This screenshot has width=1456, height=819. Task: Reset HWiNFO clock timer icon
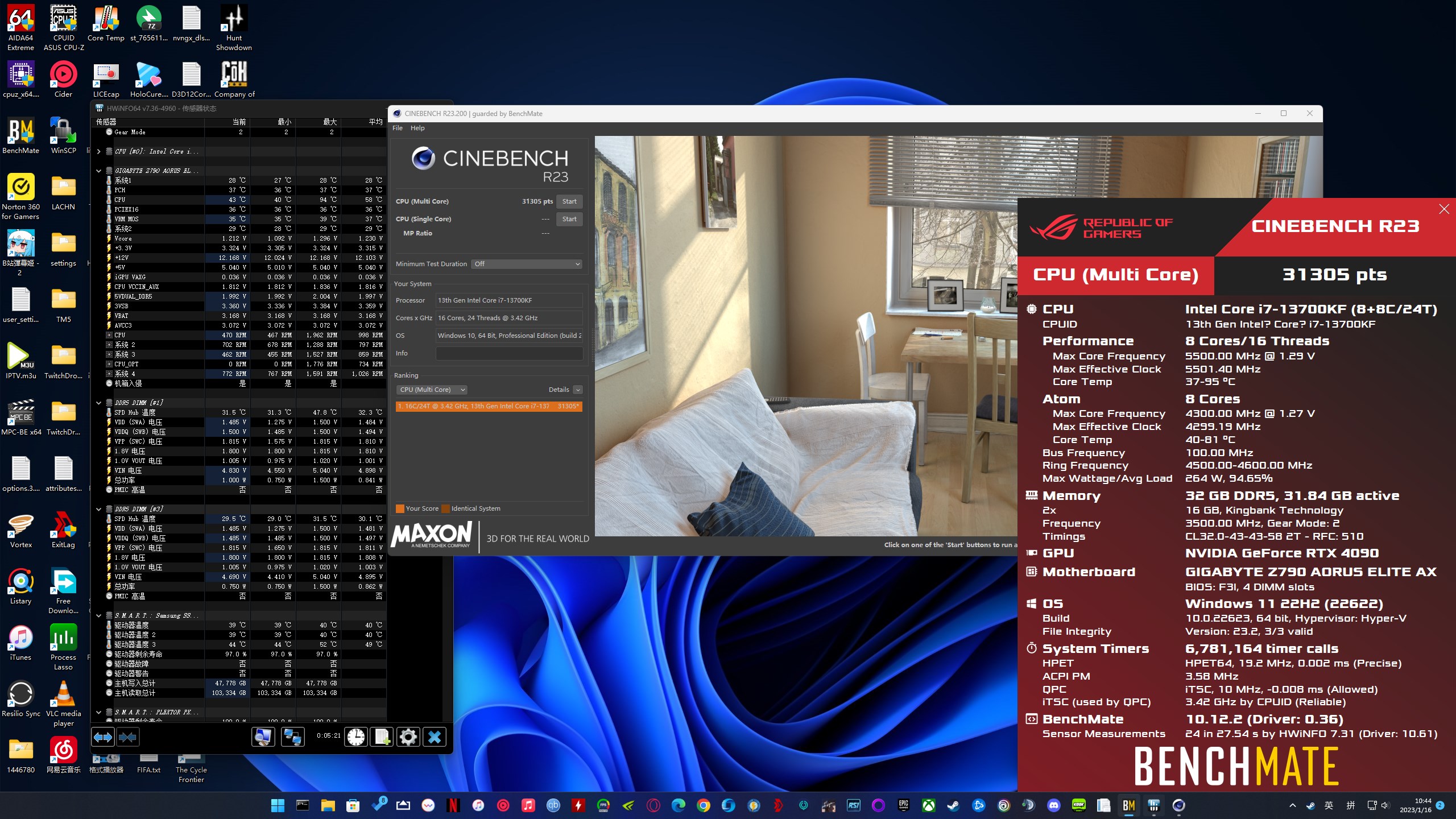click(x=356, y=737)
